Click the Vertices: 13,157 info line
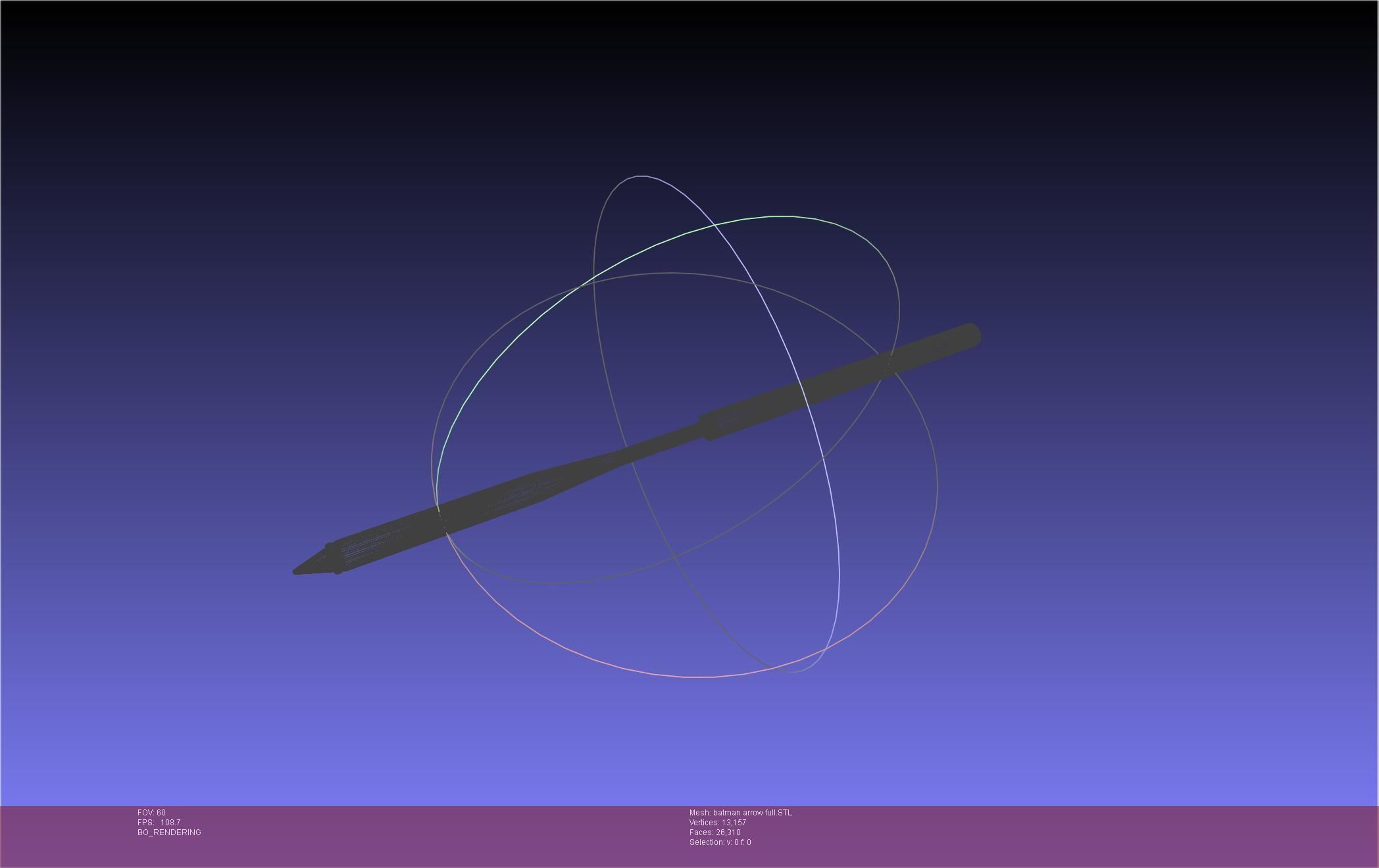The width and height of the screenshot is (1379, 868). point(718,823)
